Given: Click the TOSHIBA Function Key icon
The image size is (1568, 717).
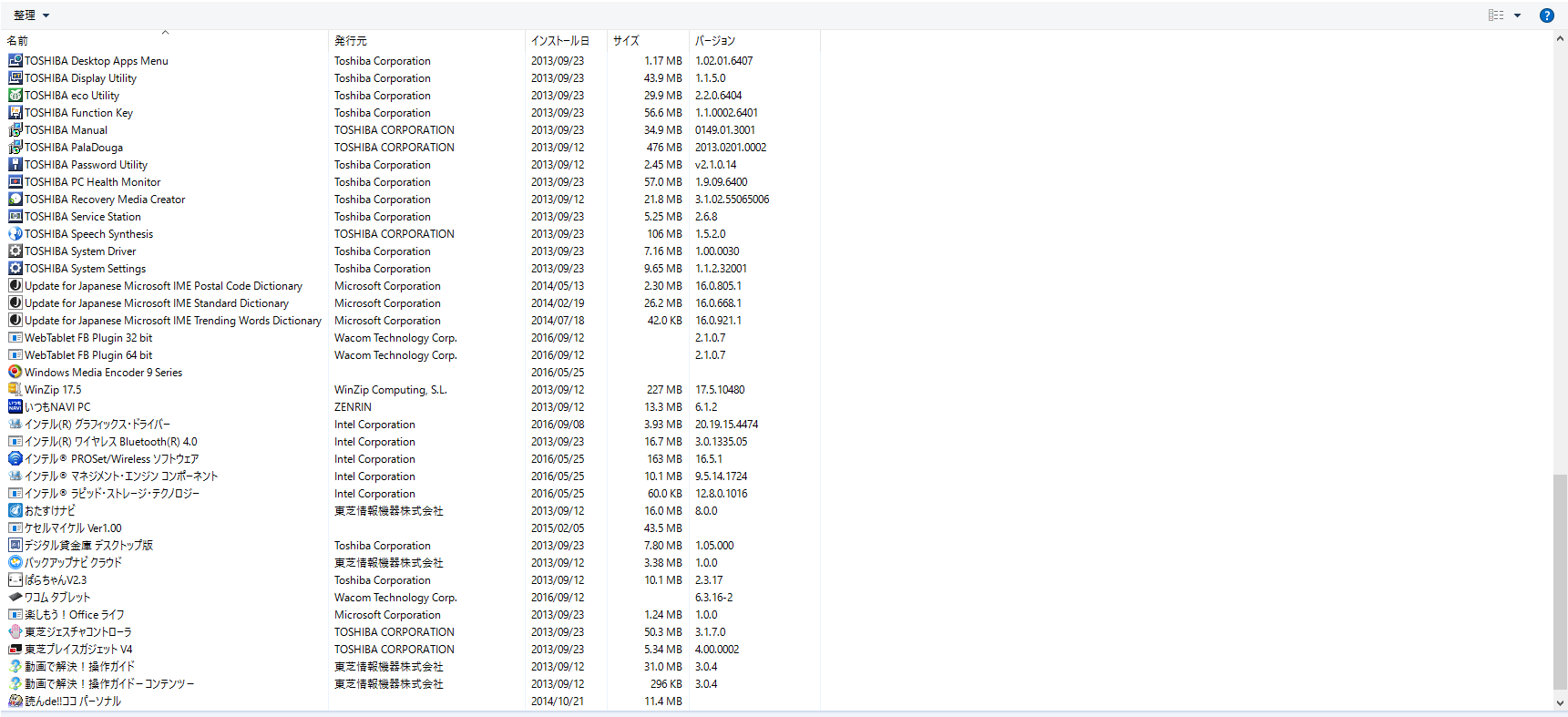Looking at the screenshot, I should [15, 113].
